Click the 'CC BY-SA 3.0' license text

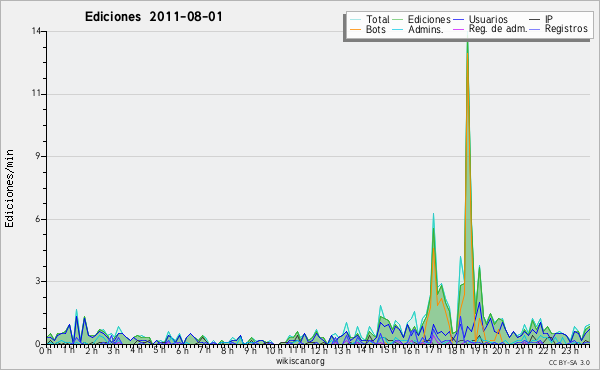[569, 363]
